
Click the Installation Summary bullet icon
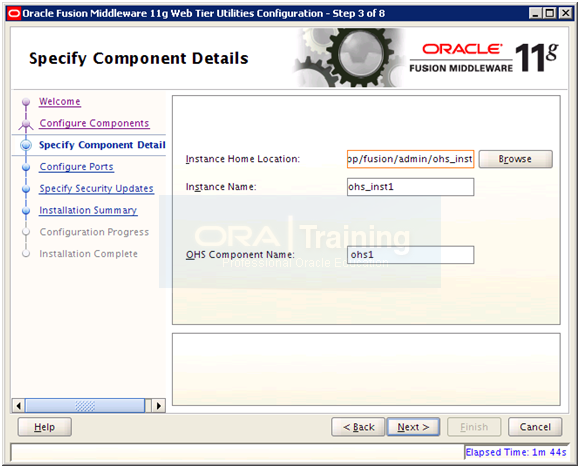point(26,211)
